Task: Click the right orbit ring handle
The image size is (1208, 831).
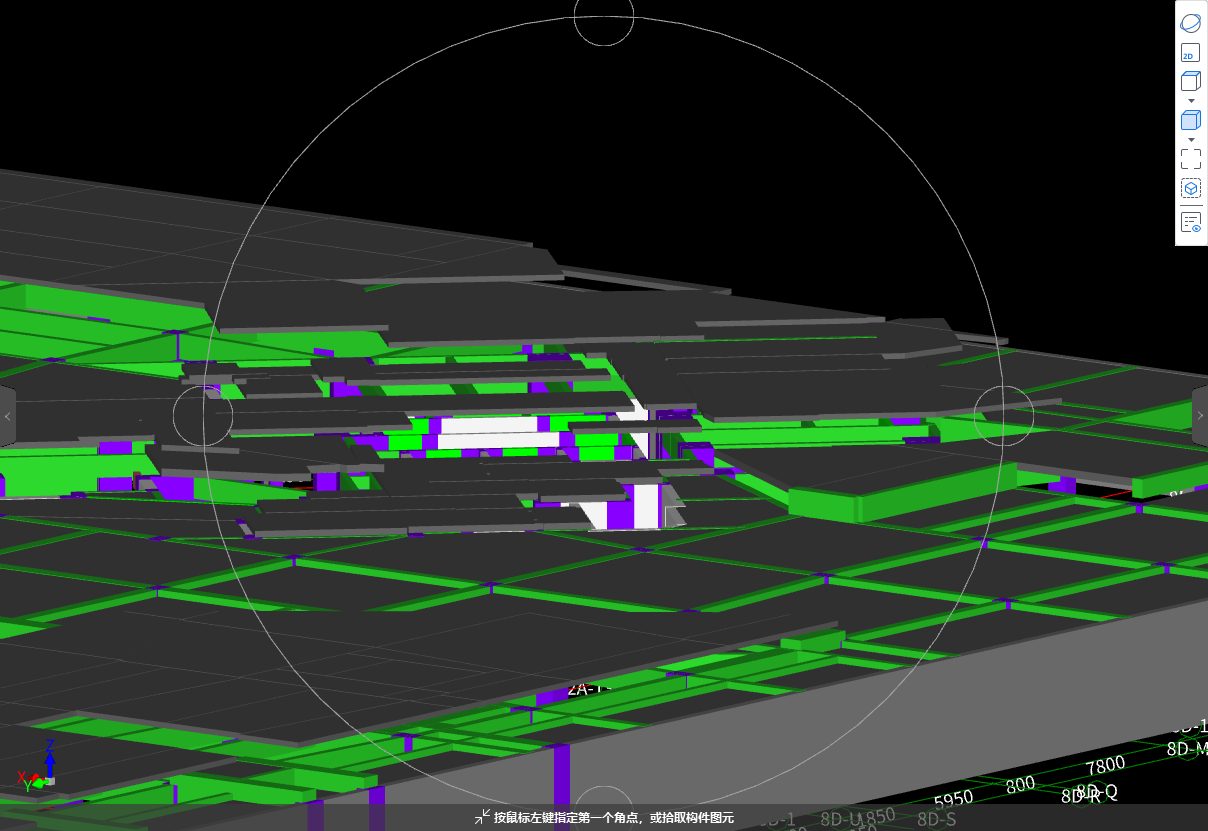Action: pyautogui.click(x=1004, y=416)
